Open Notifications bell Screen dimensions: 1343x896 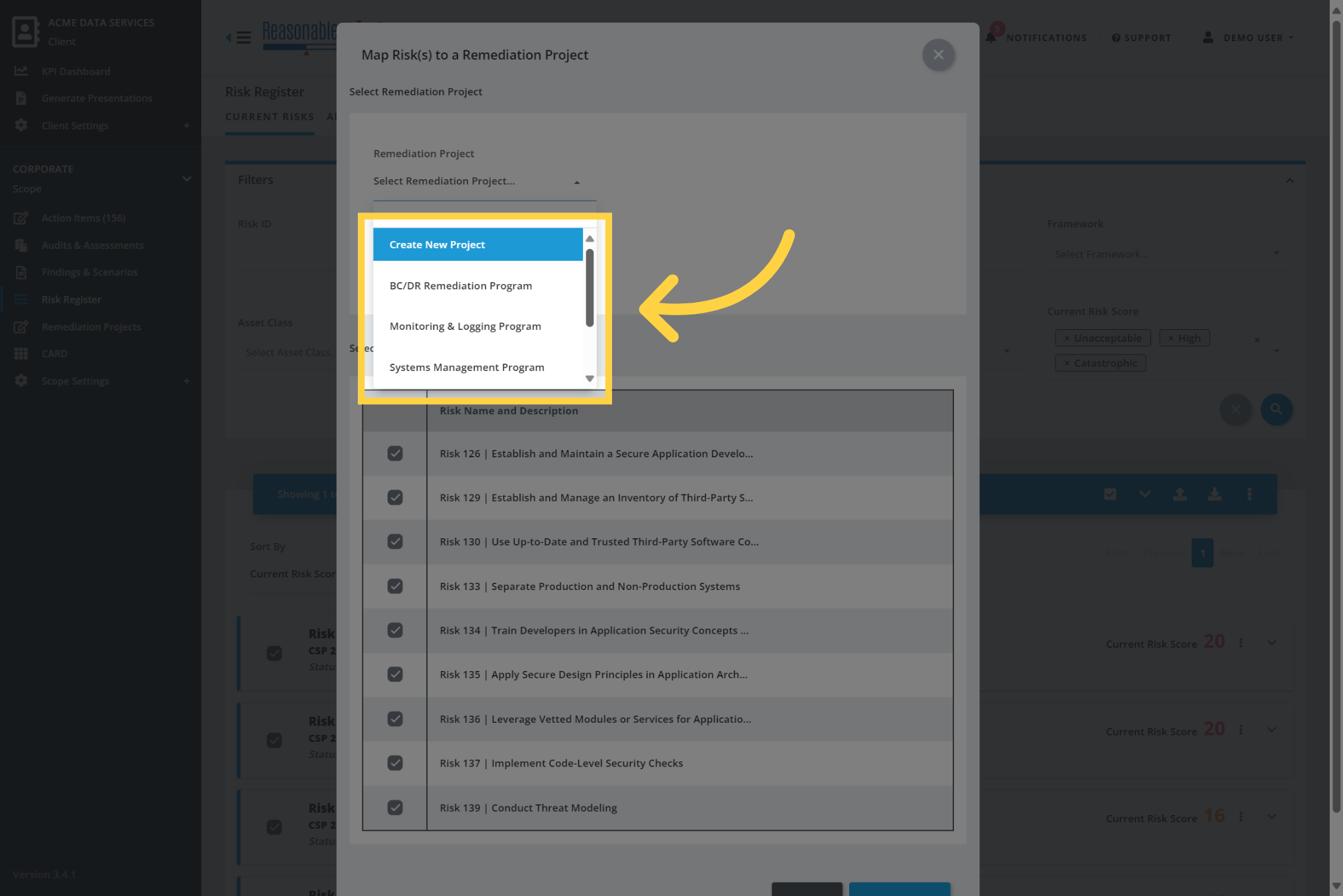pyautogui.click(x=990, y=37)
